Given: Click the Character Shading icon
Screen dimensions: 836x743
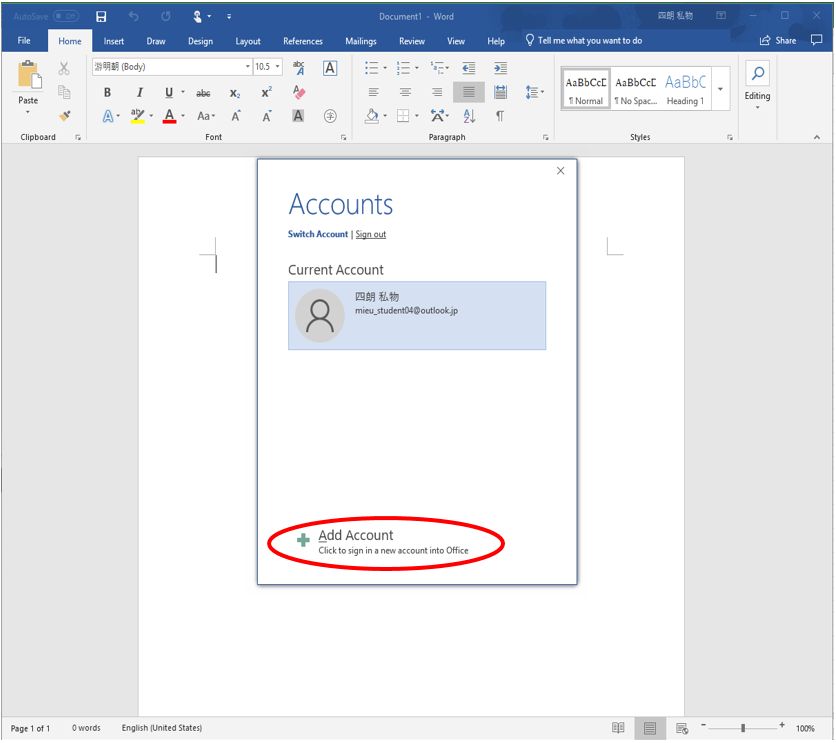Looking at the screenshot, I should (298, 116).
